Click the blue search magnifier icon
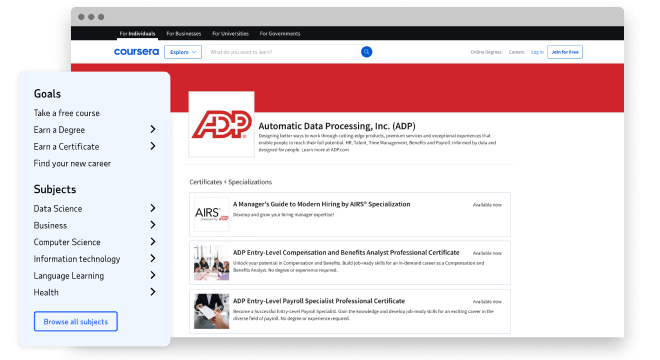The width and height of the screenshot is (660, 360). click(x=366, y=52)
